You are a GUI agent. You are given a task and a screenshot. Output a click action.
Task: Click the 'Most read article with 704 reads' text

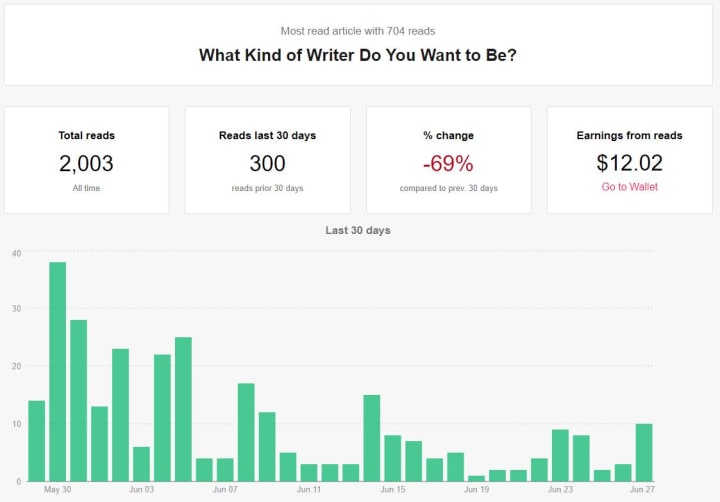click(357, 31)
